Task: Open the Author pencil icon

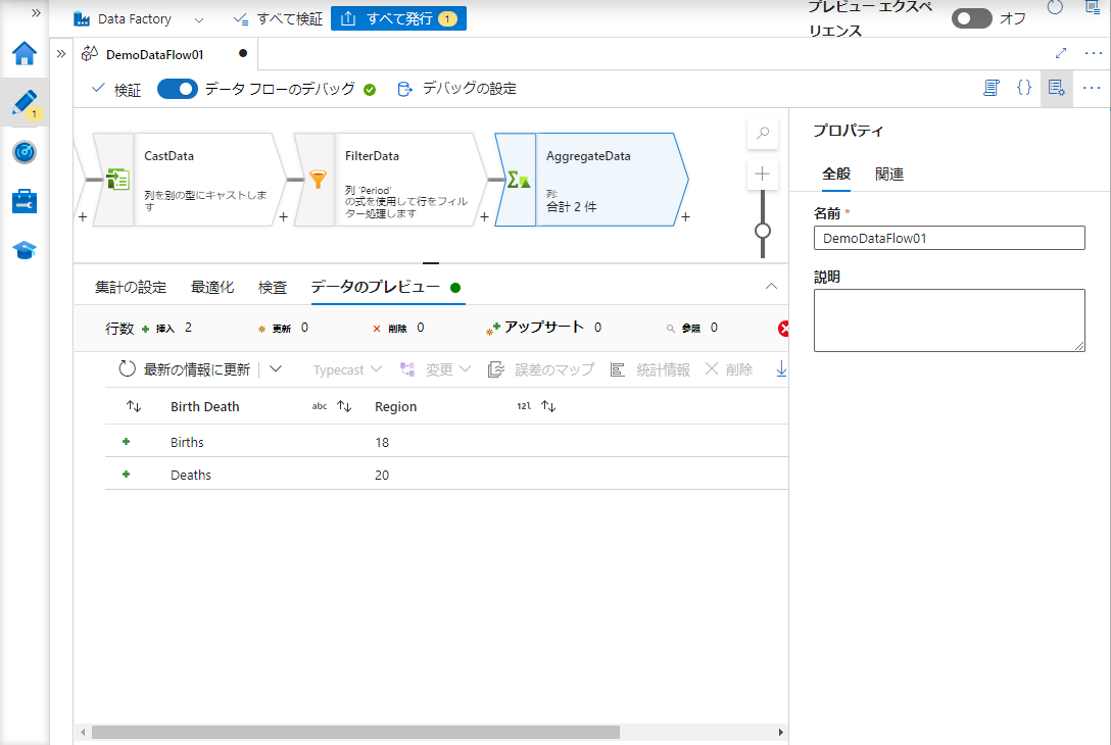Action: [24, 102]
